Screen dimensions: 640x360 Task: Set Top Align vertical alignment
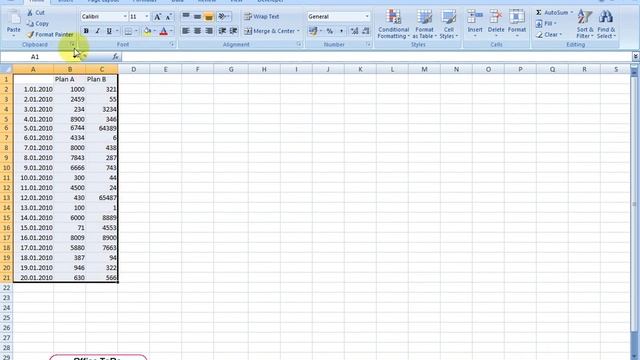[x=186, y=17]
